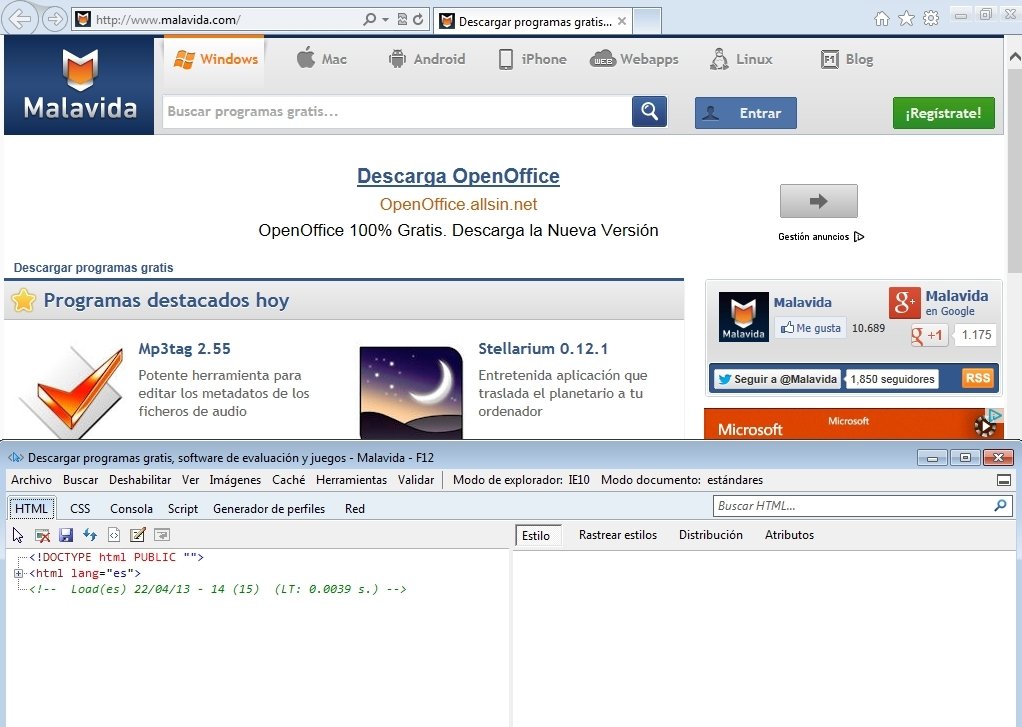
Task: Select the Linux platform tab
Action: coord(741,59)
